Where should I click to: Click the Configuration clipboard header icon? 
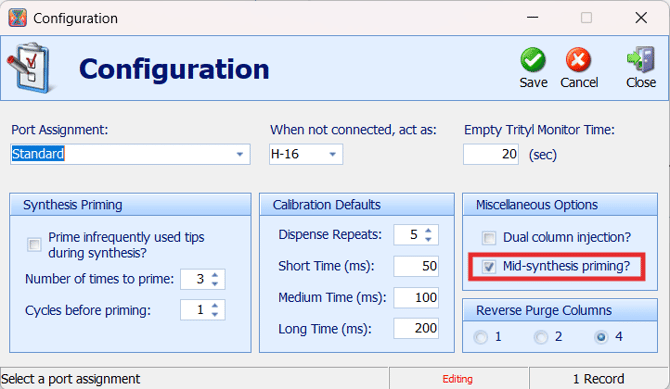pos(31,68)
